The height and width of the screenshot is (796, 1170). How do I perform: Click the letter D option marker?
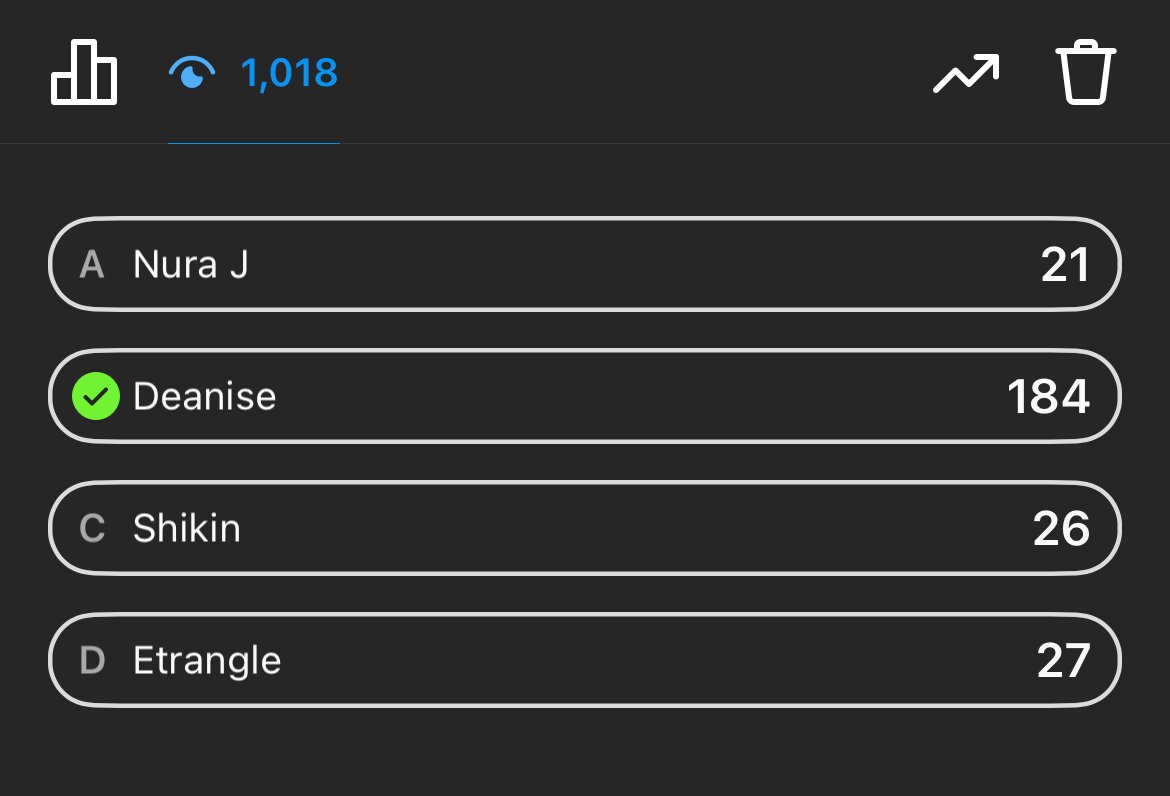(x=92, y=661)
